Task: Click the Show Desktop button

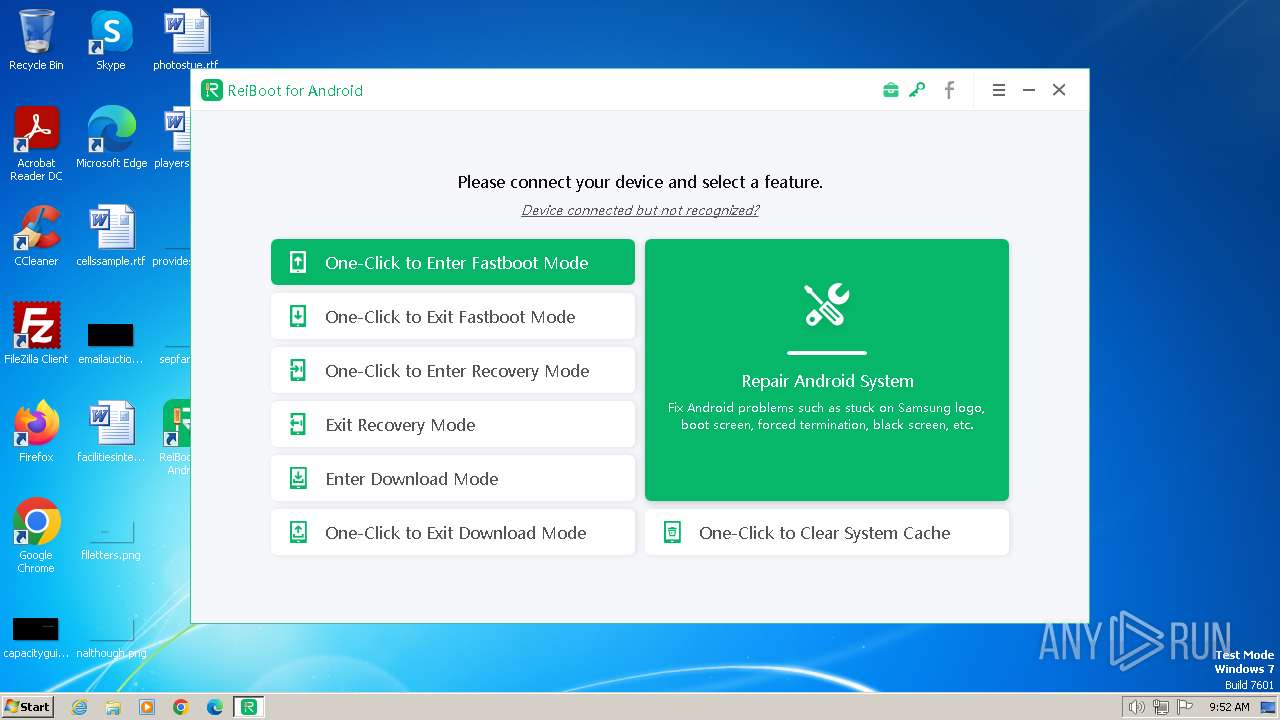Action: tap(1269, 707)
